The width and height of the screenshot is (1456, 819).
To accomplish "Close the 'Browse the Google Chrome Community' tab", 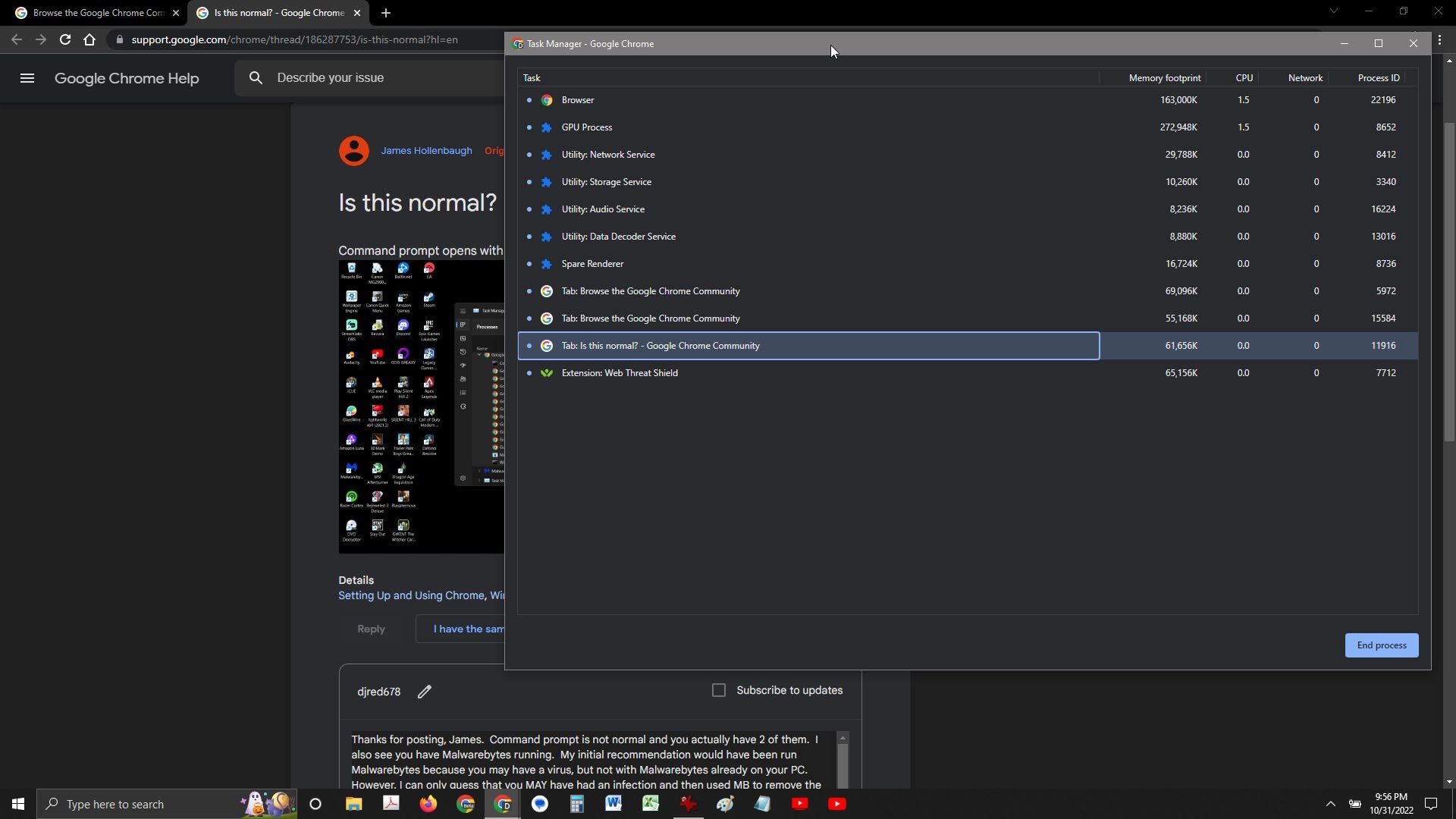I will pyautogui.click(x=176, y=13).
